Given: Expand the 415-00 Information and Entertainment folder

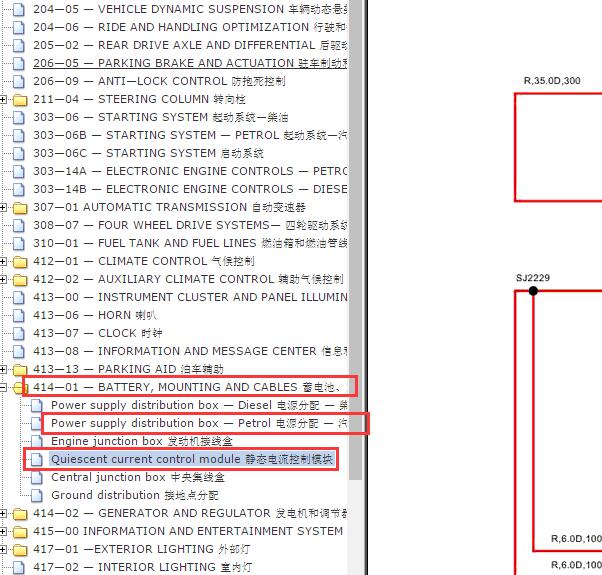Looking at the screenshot, I should [3, 532].
